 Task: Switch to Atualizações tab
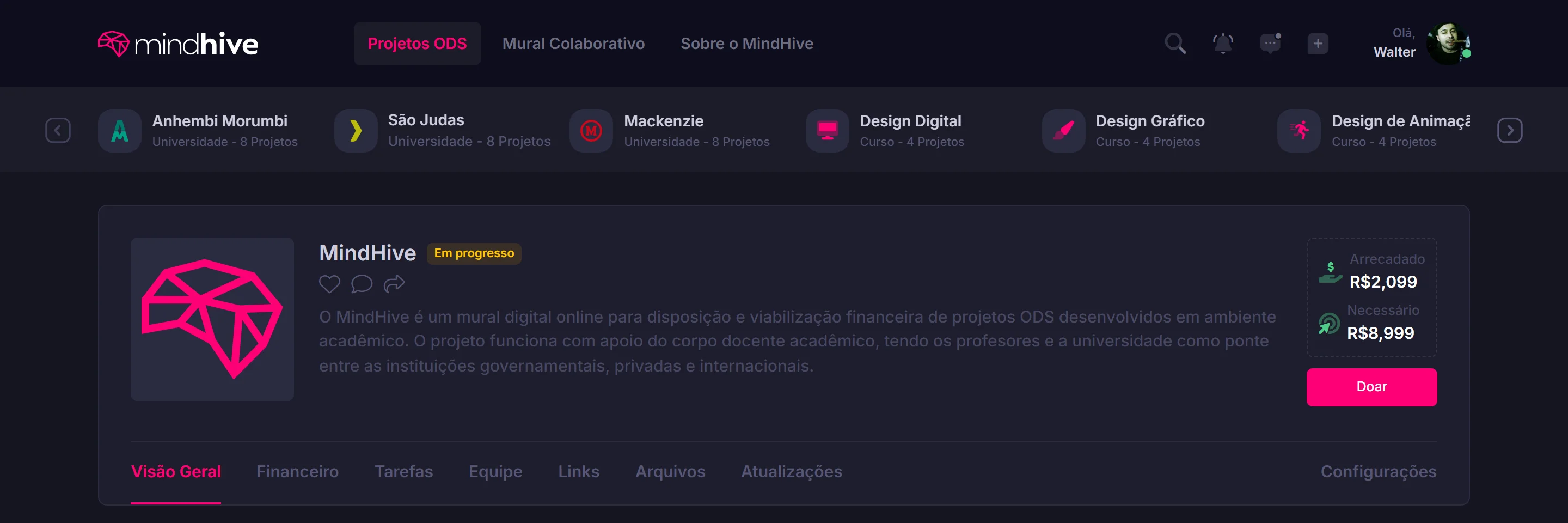point(791,472)
